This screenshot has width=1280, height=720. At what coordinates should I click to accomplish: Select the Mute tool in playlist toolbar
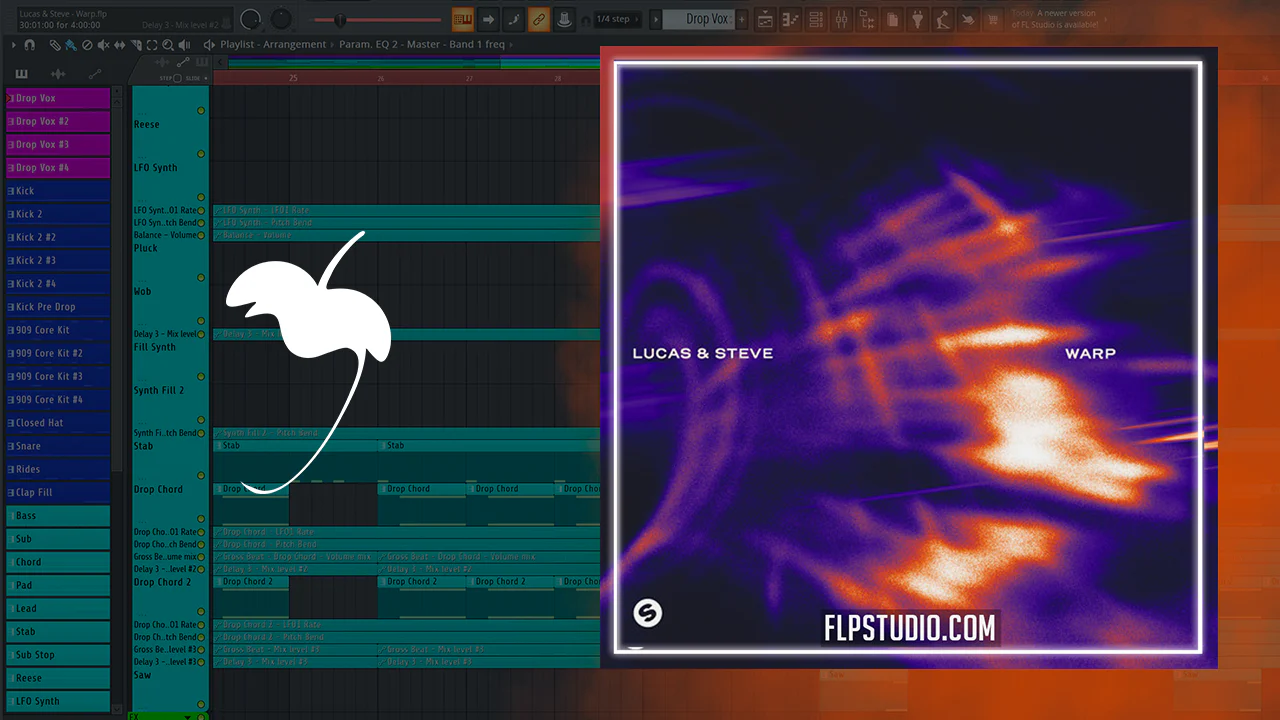coord(103,45)
